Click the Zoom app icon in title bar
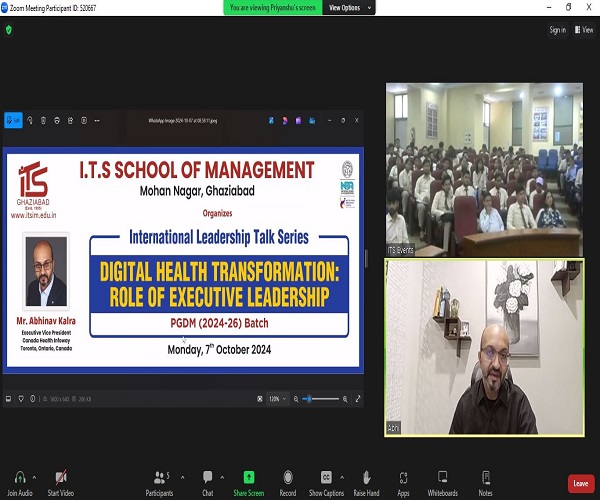Viewport: 600px width, 500px height. (4, 8)
